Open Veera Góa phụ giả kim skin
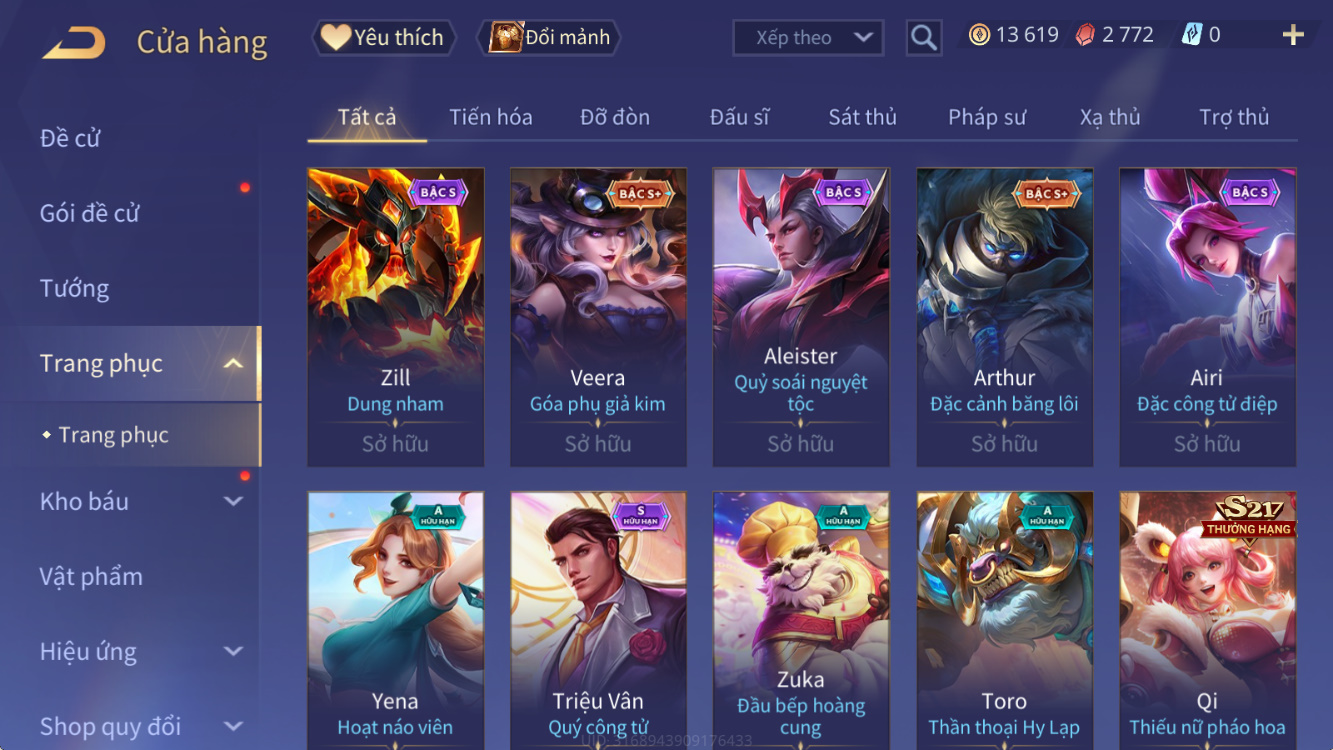This screenshot has height=750, width=1333. 598,317
